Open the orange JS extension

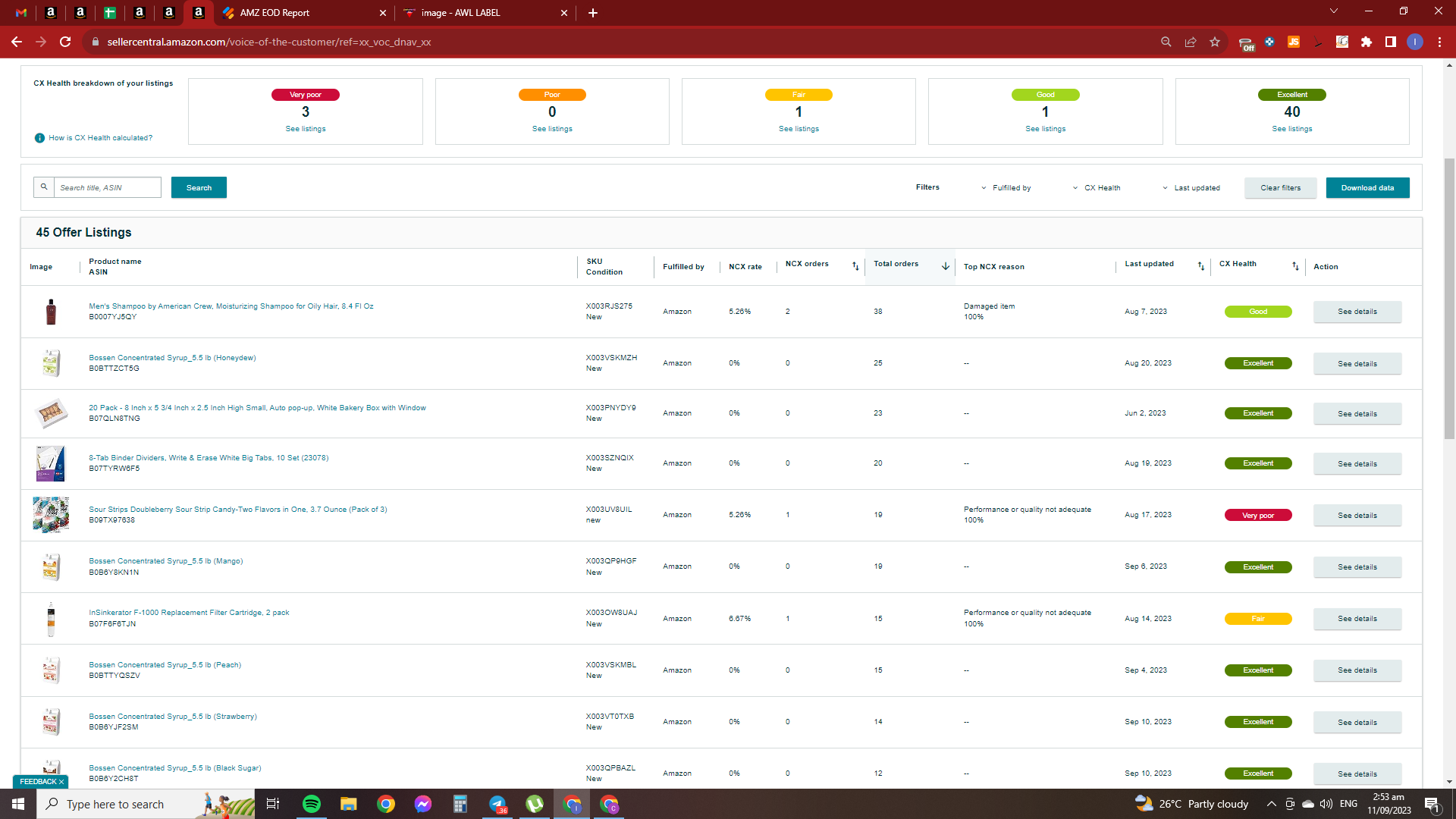pyautogui.click(x=1294, y=42)
